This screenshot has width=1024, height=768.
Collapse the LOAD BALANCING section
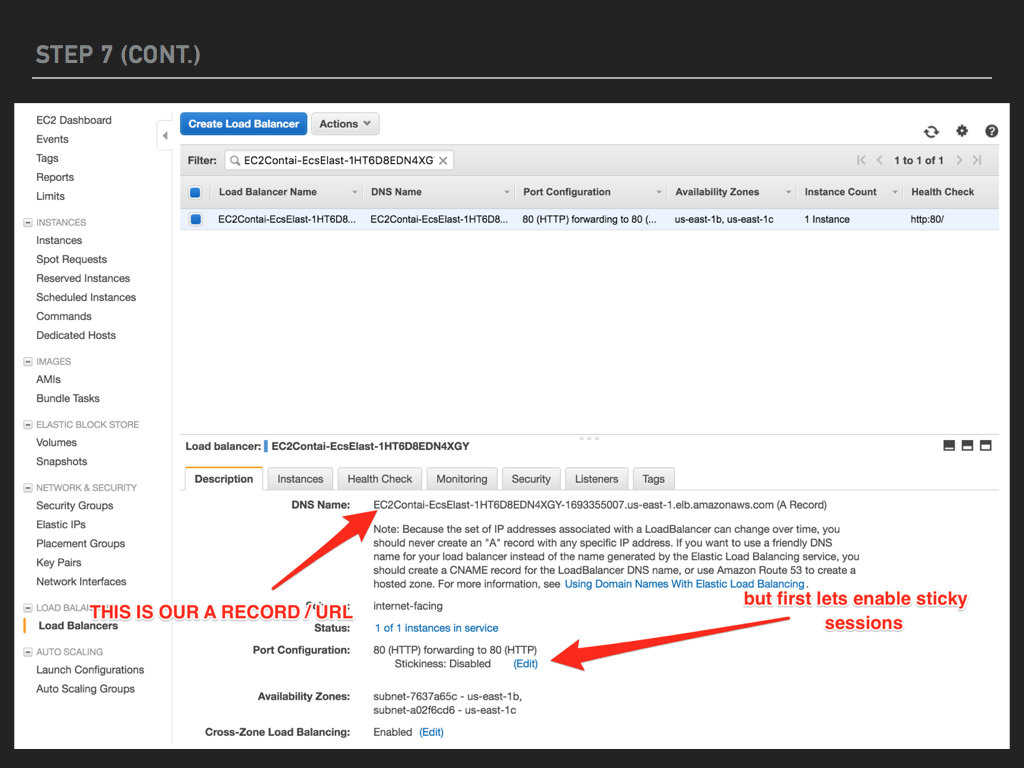[x=27, y=607]
